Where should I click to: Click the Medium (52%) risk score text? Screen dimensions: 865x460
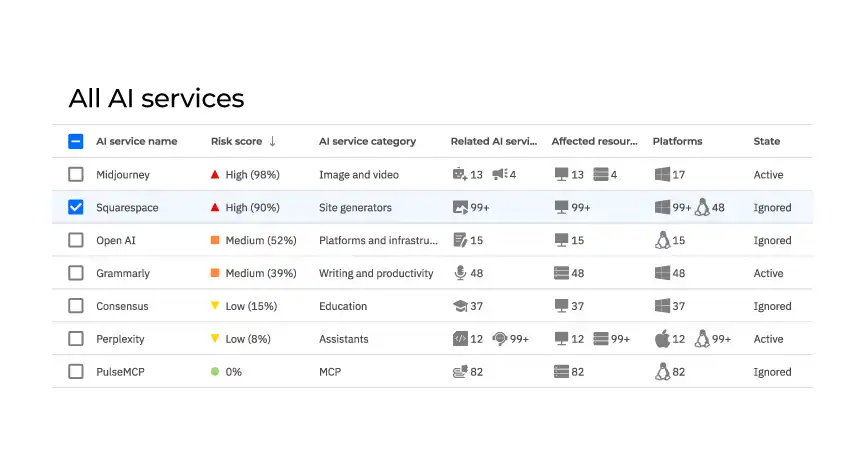(261, 240)
